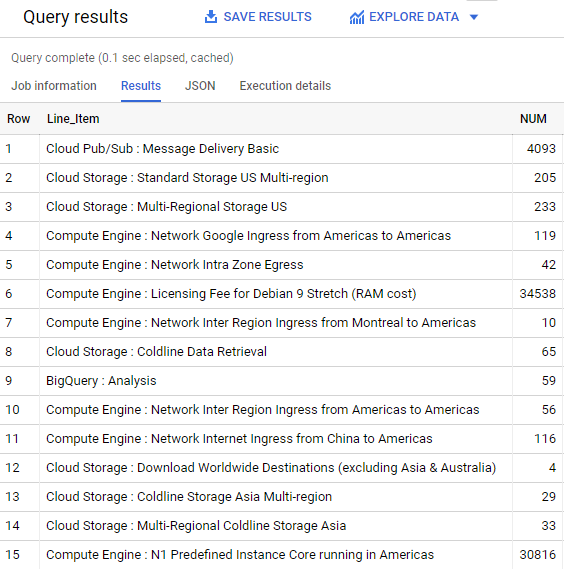Image resolution: width=564 pixels, height=569 pixels.
Task: Click the value 10 in NUM column
Action: pyautogui.click(x=548, y=323)
